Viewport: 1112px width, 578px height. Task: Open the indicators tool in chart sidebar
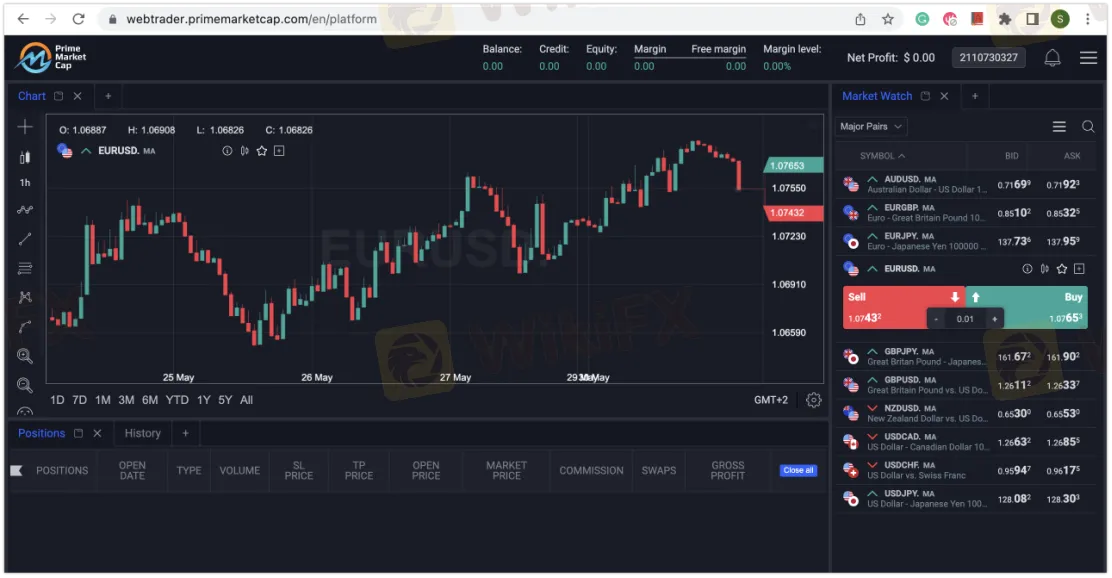tap(25, 210)
